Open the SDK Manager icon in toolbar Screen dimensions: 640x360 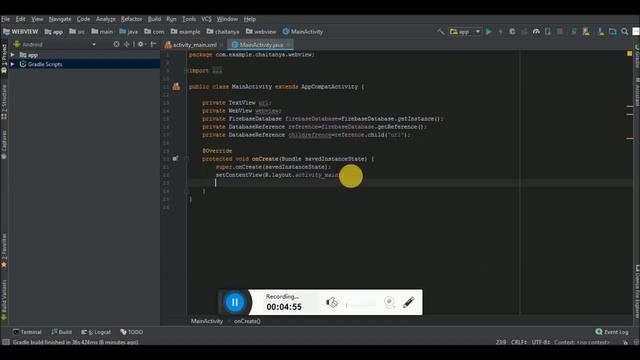[x=601, y=31]
